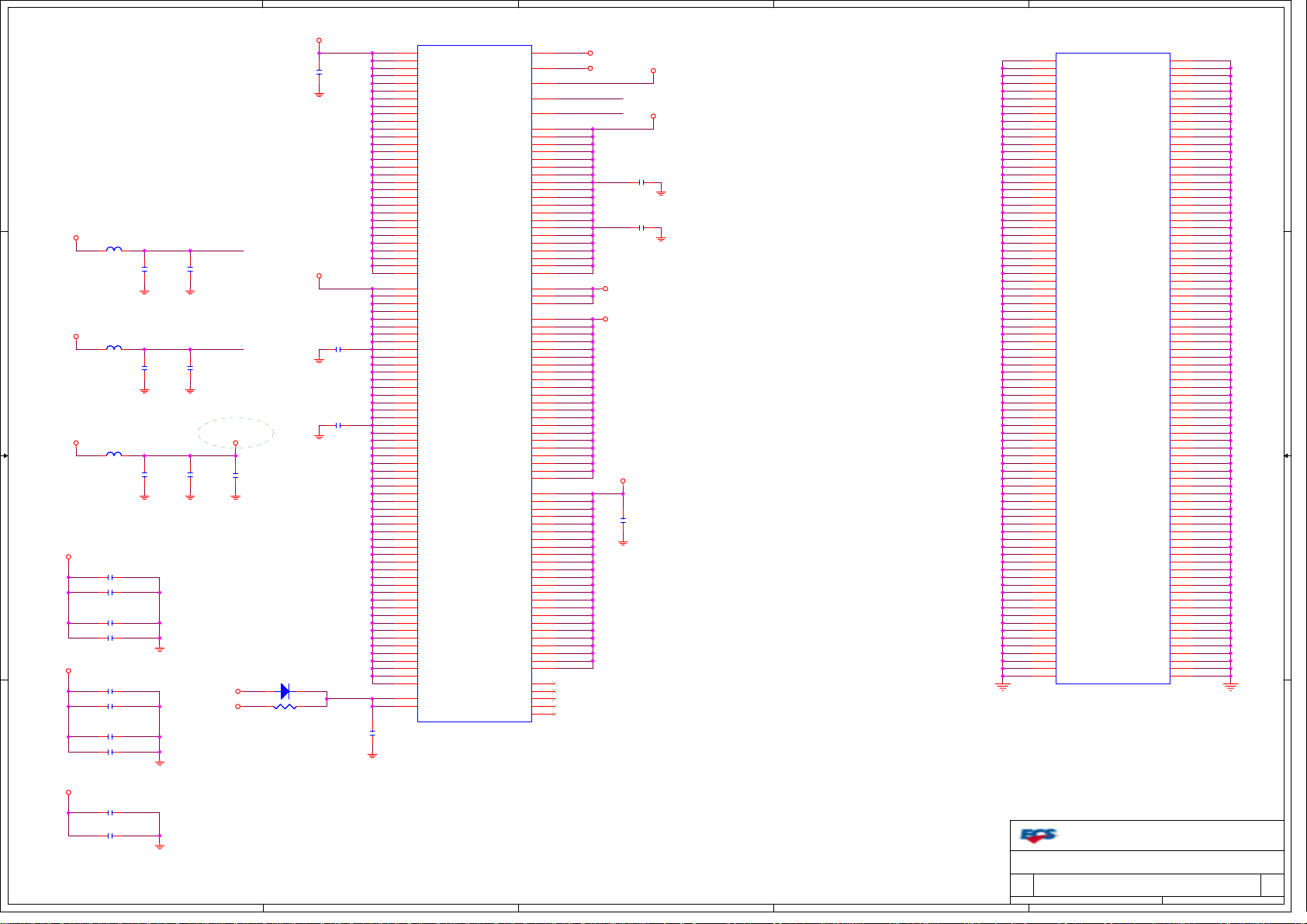Screen dimensions: 1307x924
Task: Select the capacitor below the diode-resistor junction
Action: 372,732
